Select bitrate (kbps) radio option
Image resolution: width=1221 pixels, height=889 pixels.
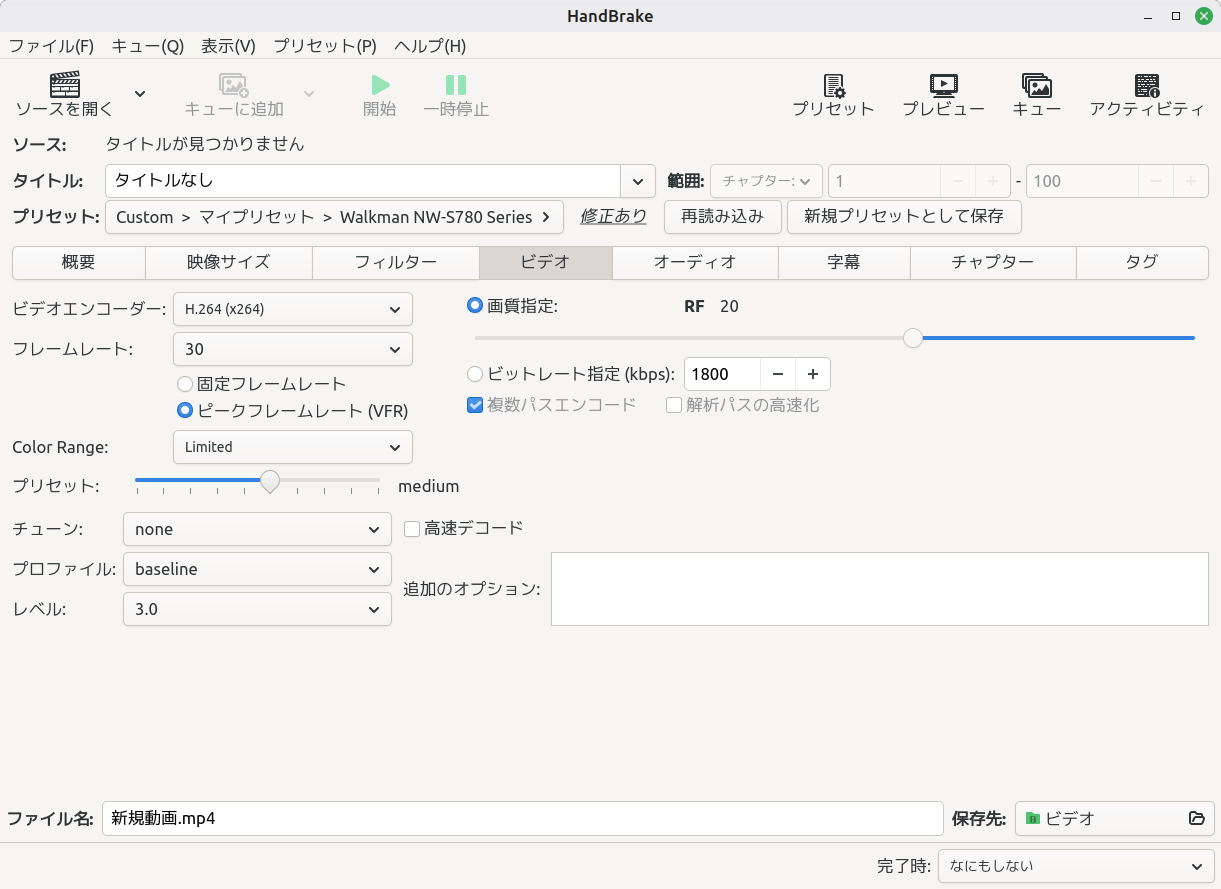click(x=476, y=374)
